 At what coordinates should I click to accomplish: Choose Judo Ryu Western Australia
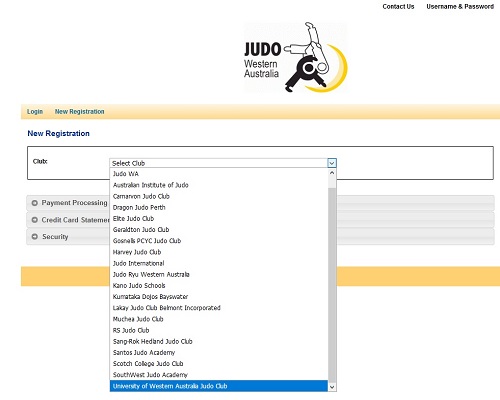[219, 274]
